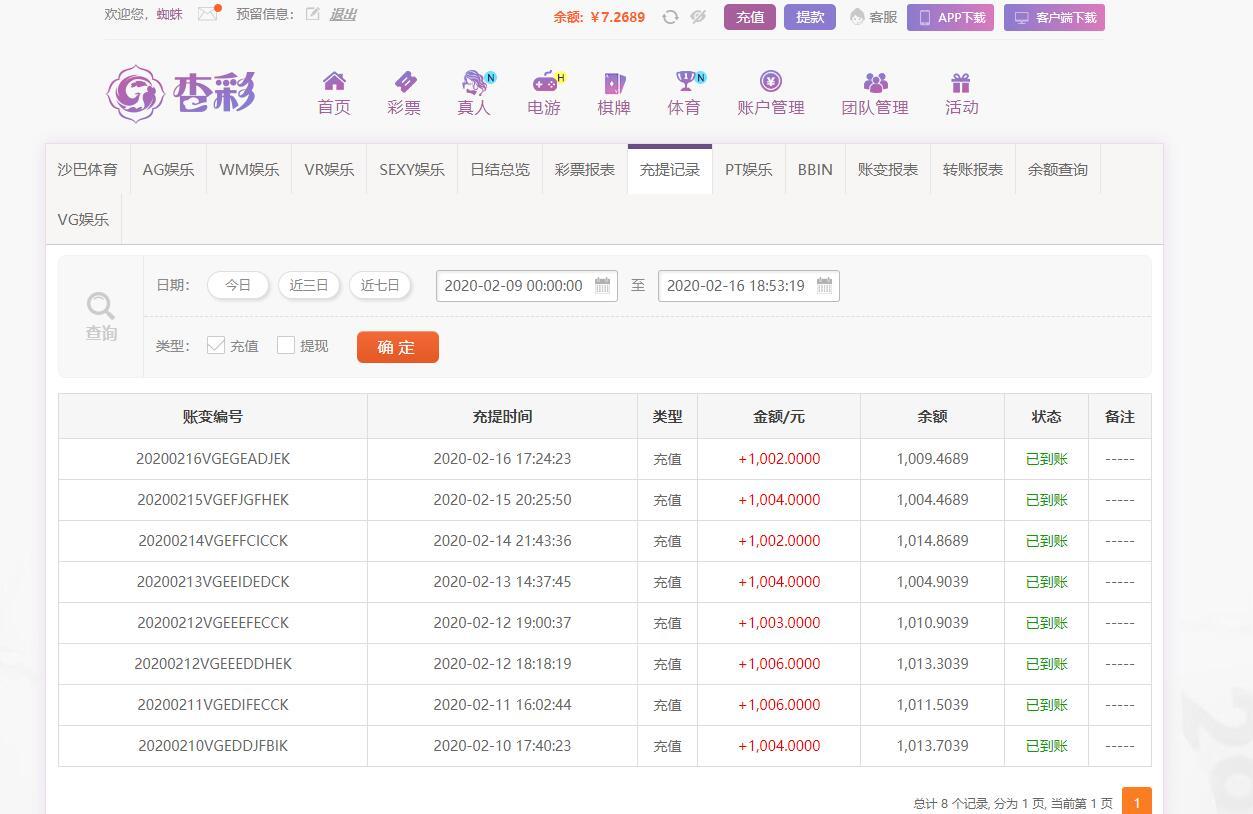Image resolution: width=1253 pixels, height=814 pixels.
Task: Open 真人 live casino section
Action: [x=474, y=94]
